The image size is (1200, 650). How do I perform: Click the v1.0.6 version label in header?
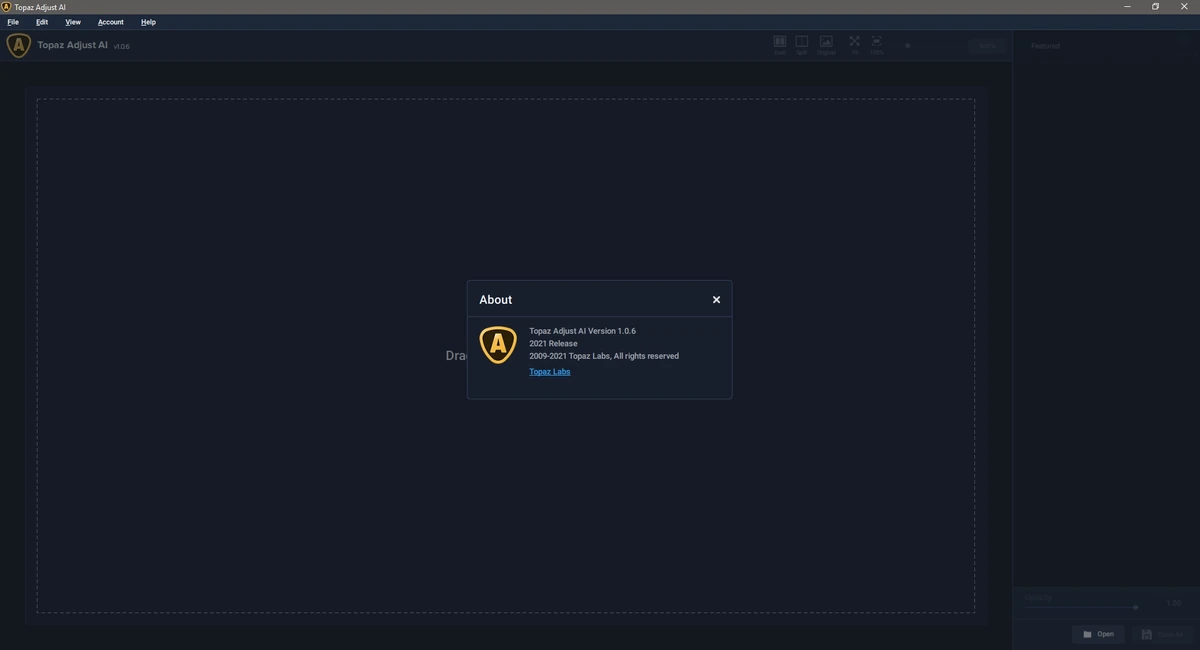pos(121,47)
